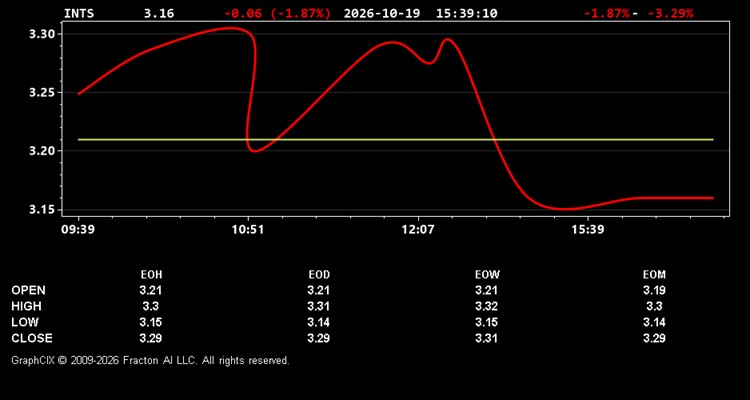Click the 15:39 time axis label
This screenshot has height=400, width=750.
587,229
